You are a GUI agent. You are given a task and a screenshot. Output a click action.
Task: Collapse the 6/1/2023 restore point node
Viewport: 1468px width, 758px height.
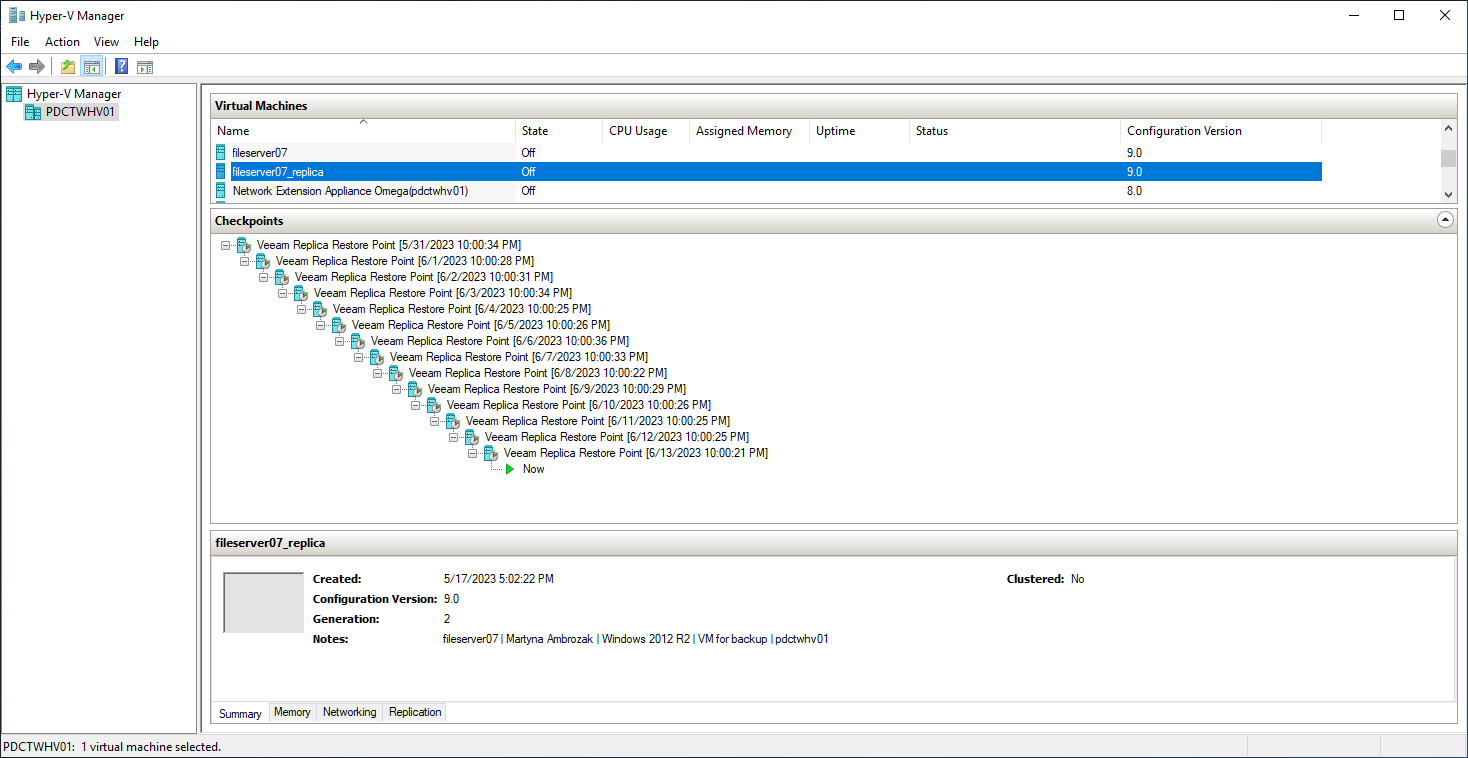pyautogui.click(x=245, y=261)
